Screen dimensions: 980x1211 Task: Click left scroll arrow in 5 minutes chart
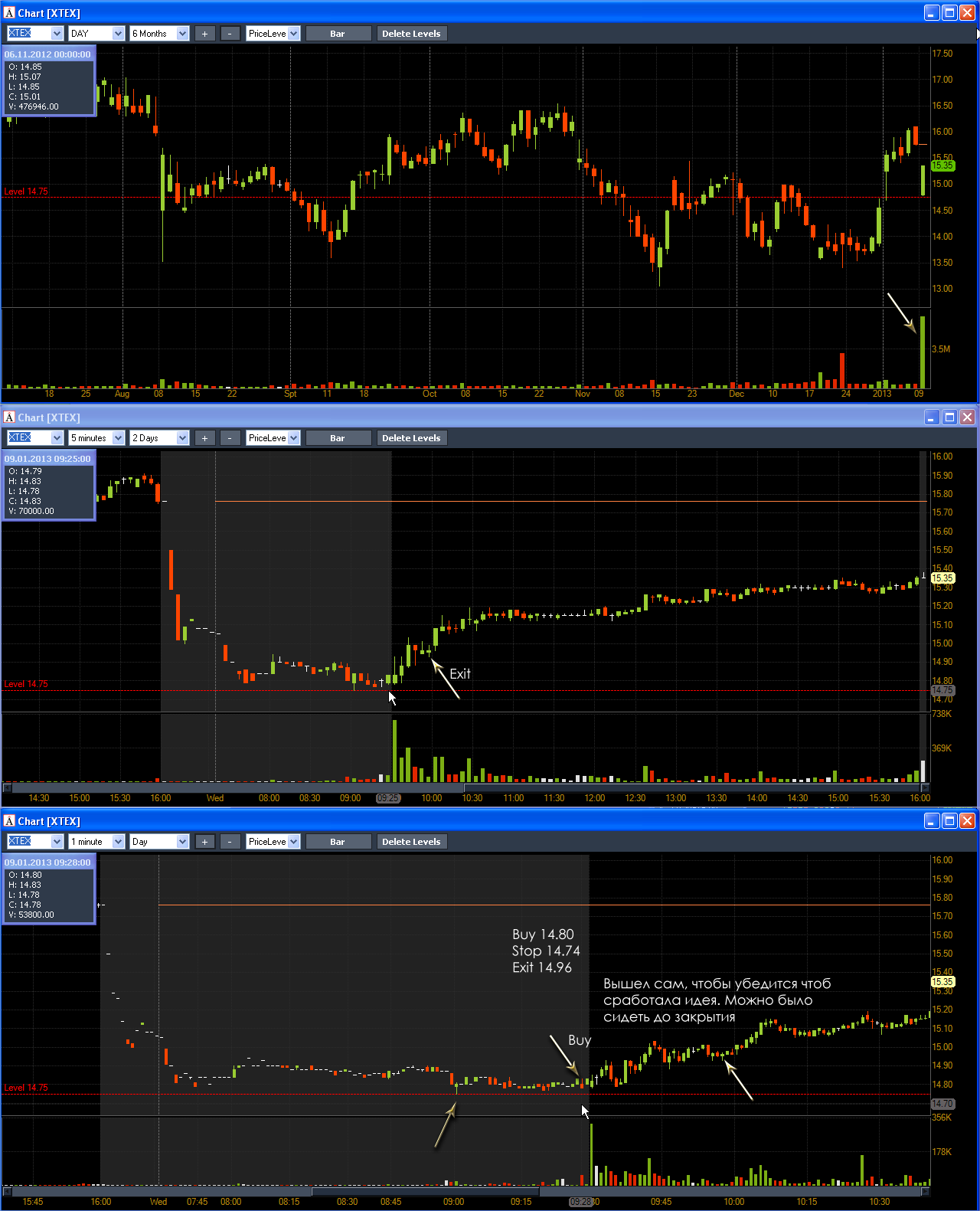pos(7,787)
